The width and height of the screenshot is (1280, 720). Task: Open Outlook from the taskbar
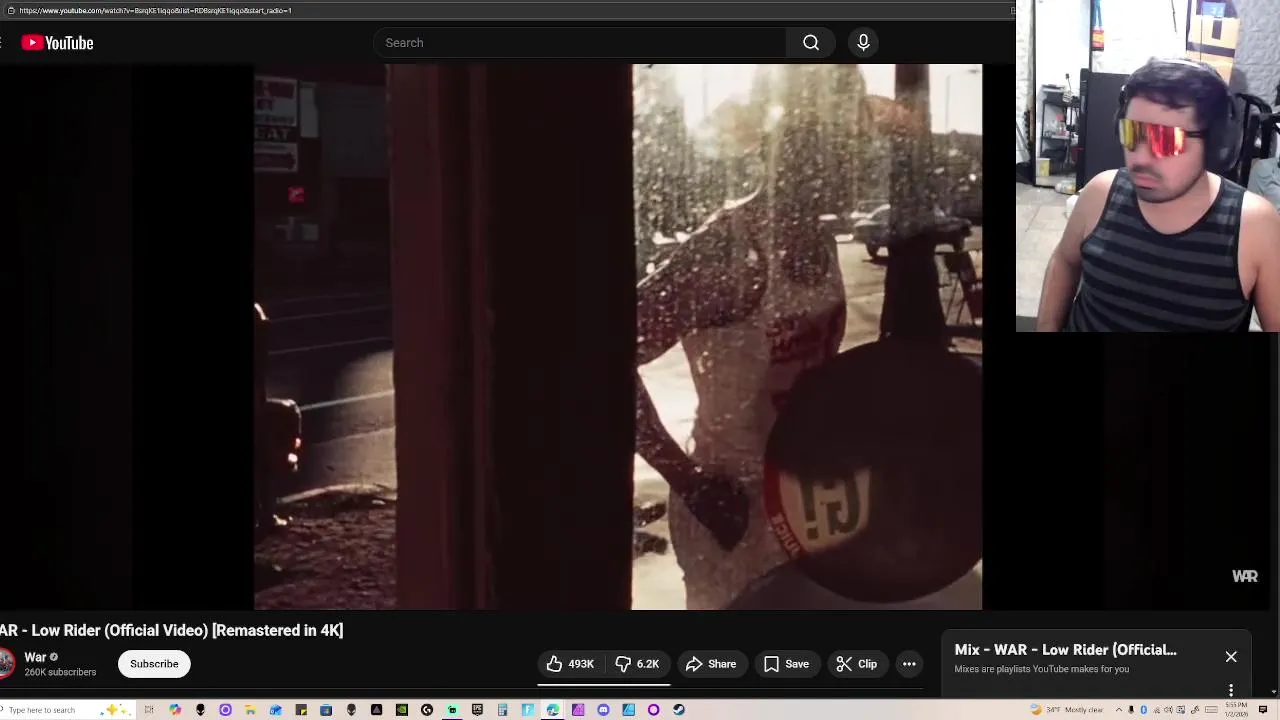point(275,710)
